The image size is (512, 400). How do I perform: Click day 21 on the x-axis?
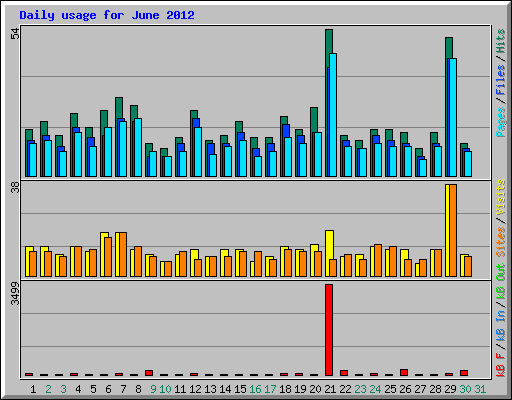(x=330, y=389)
